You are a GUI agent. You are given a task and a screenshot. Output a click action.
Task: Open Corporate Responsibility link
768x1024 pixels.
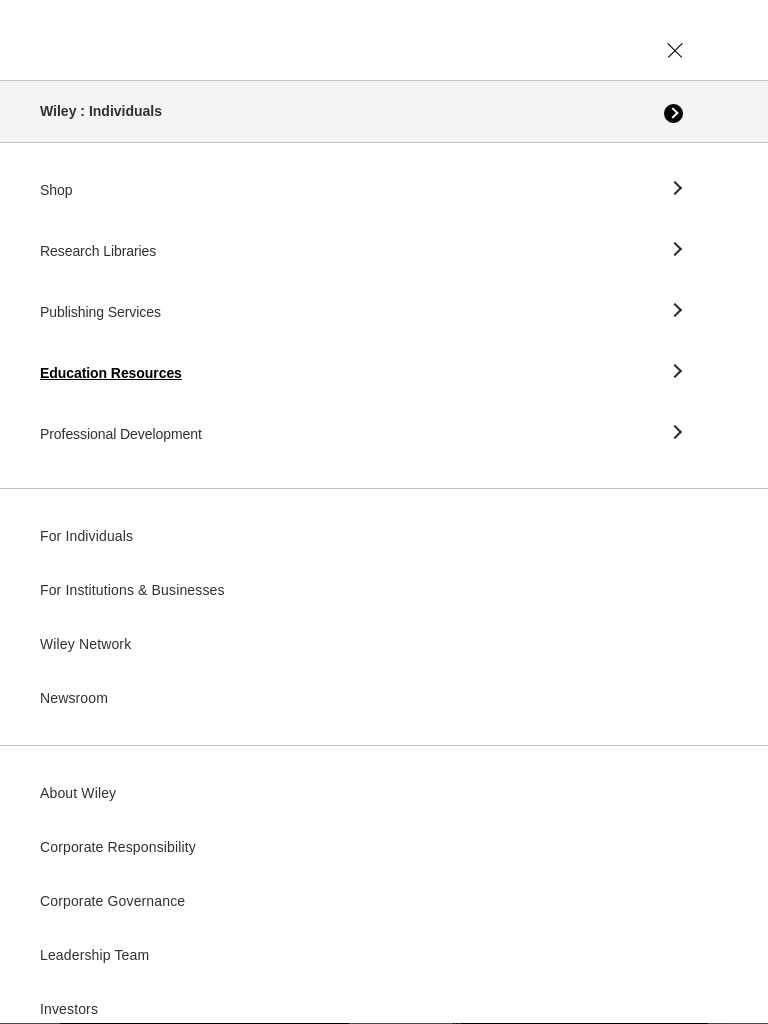tap(118, 848)
